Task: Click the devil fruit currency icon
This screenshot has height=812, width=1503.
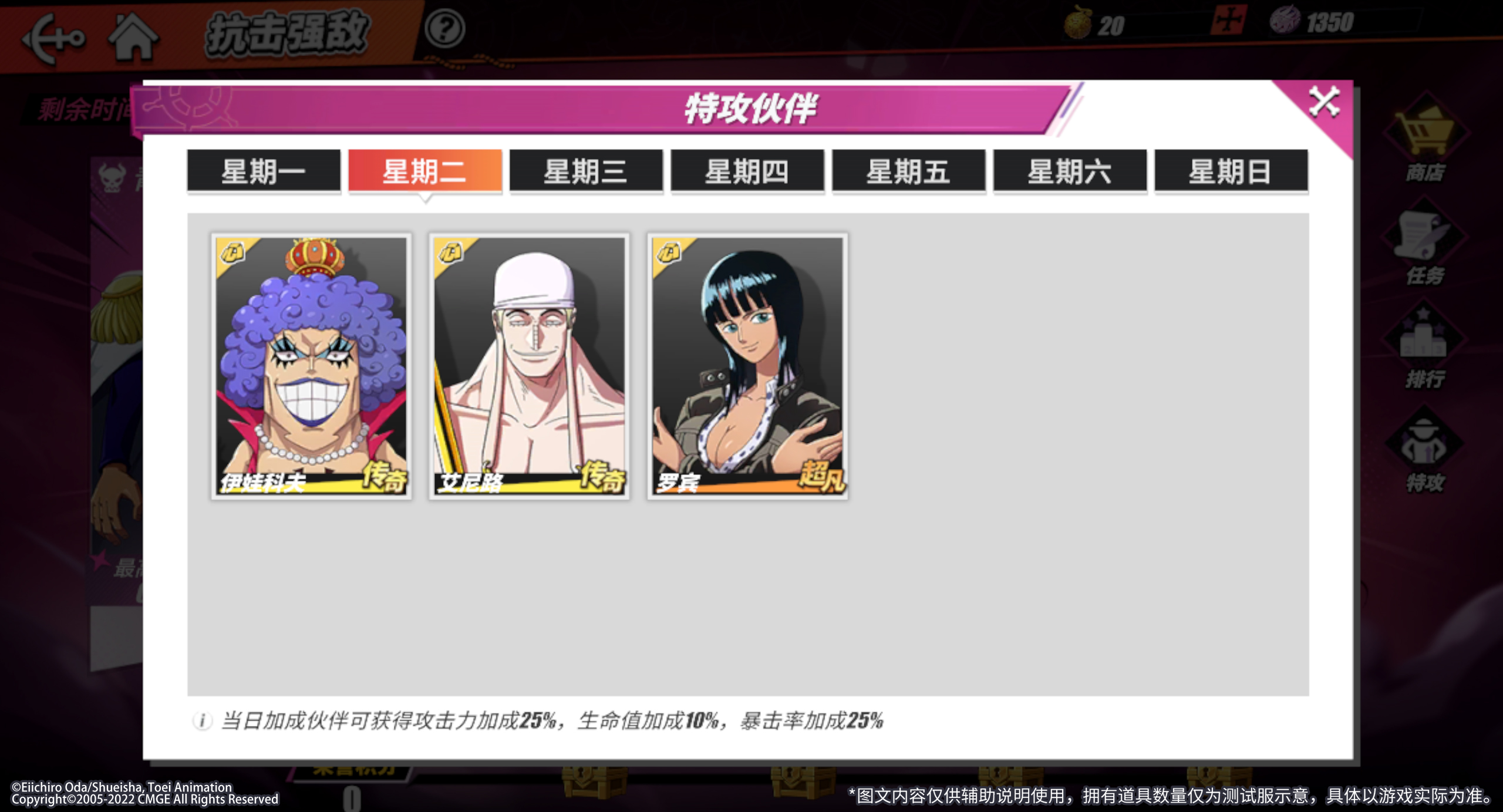Action: click(1078, 23)
